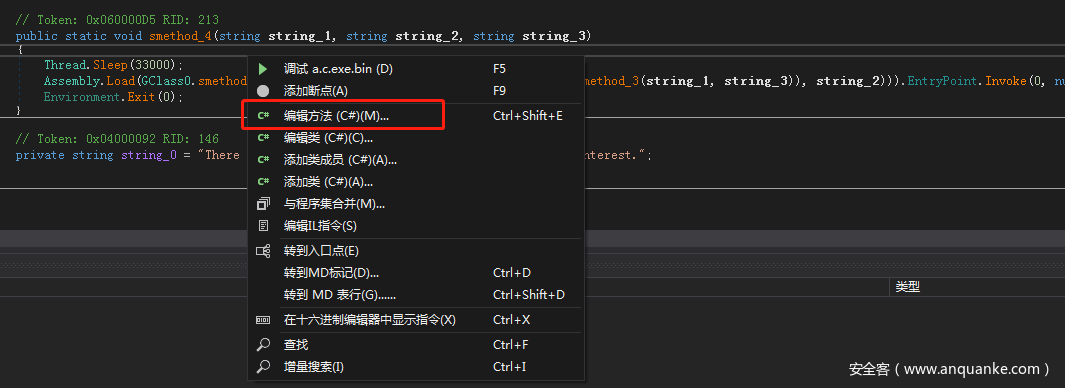This screenshot has width=1065, height=388.
Task: Click the go to entry point icon
Action: pos(263,251)
